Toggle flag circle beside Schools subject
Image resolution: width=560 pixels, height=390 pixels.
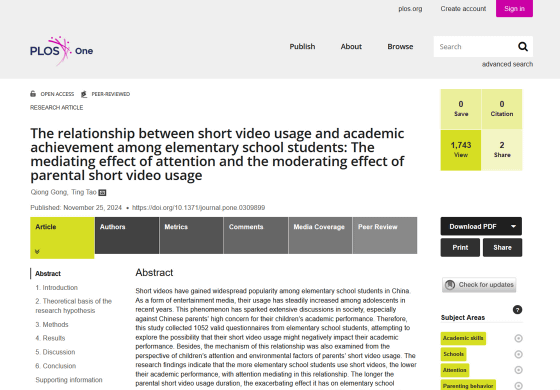coord(518,354)
